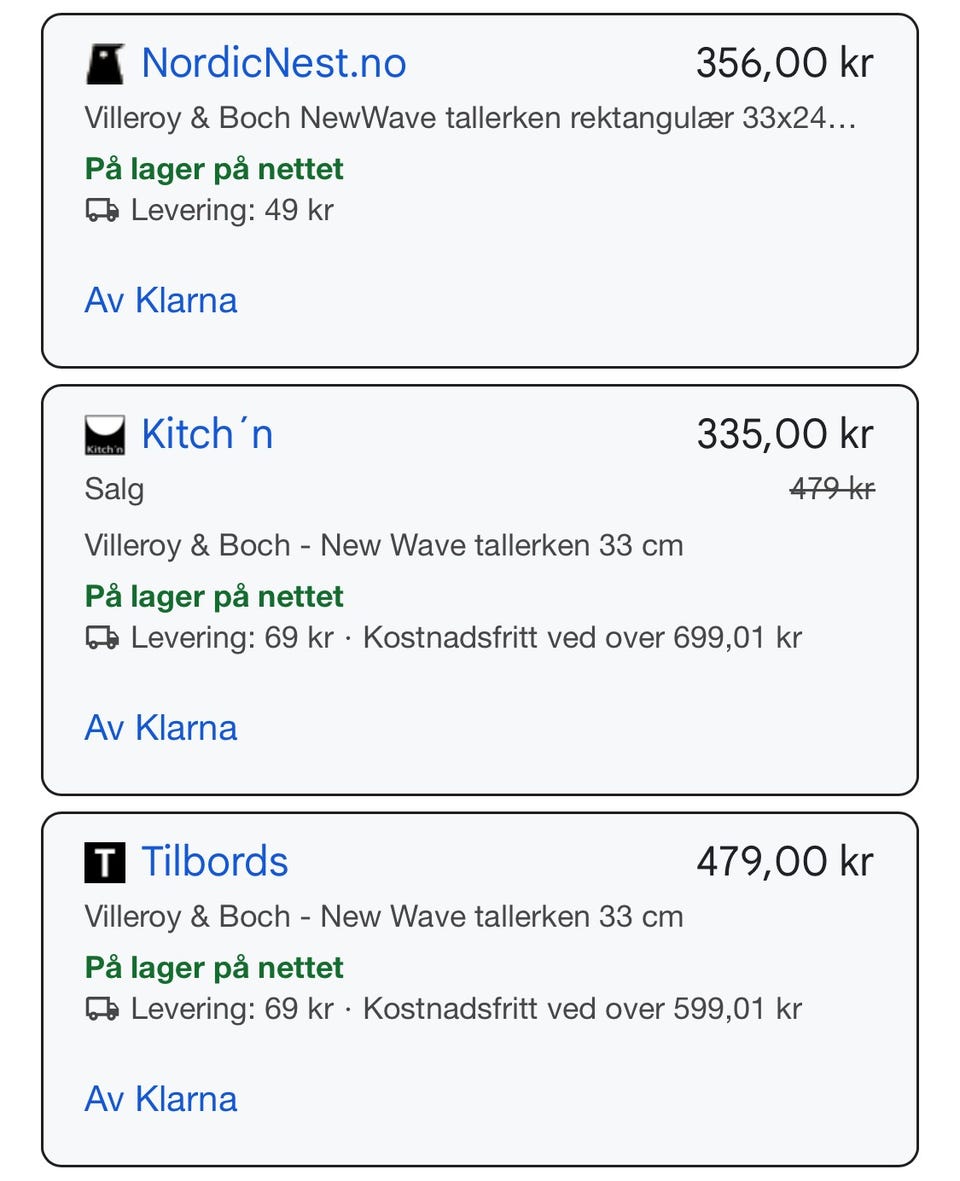
Task: Open the NordicNest.no store link
Action: (273, 64)
